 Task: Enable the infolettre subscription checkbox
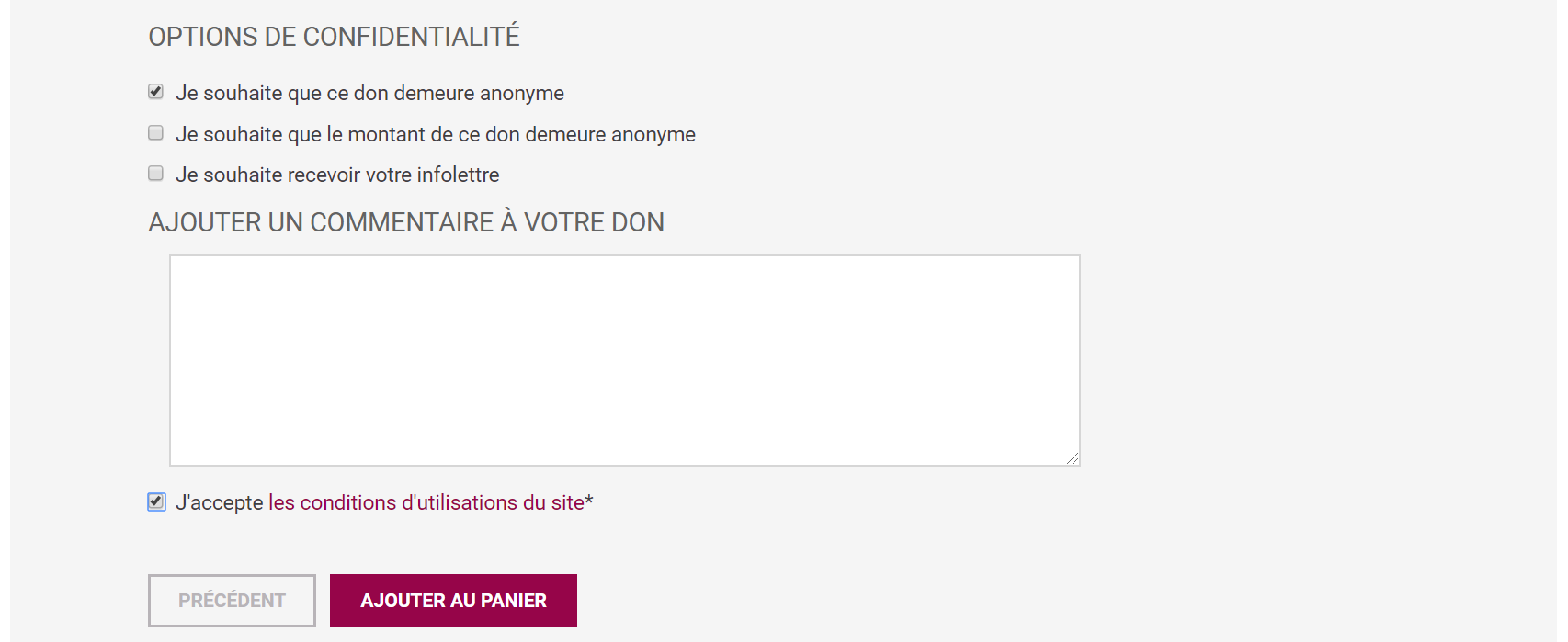(156, 174)
